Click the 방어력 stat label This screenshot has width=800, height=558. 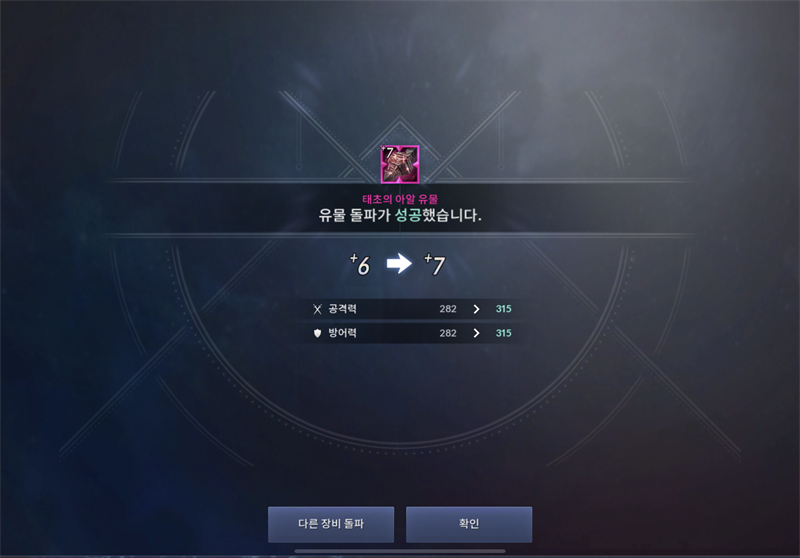(342, 333)
